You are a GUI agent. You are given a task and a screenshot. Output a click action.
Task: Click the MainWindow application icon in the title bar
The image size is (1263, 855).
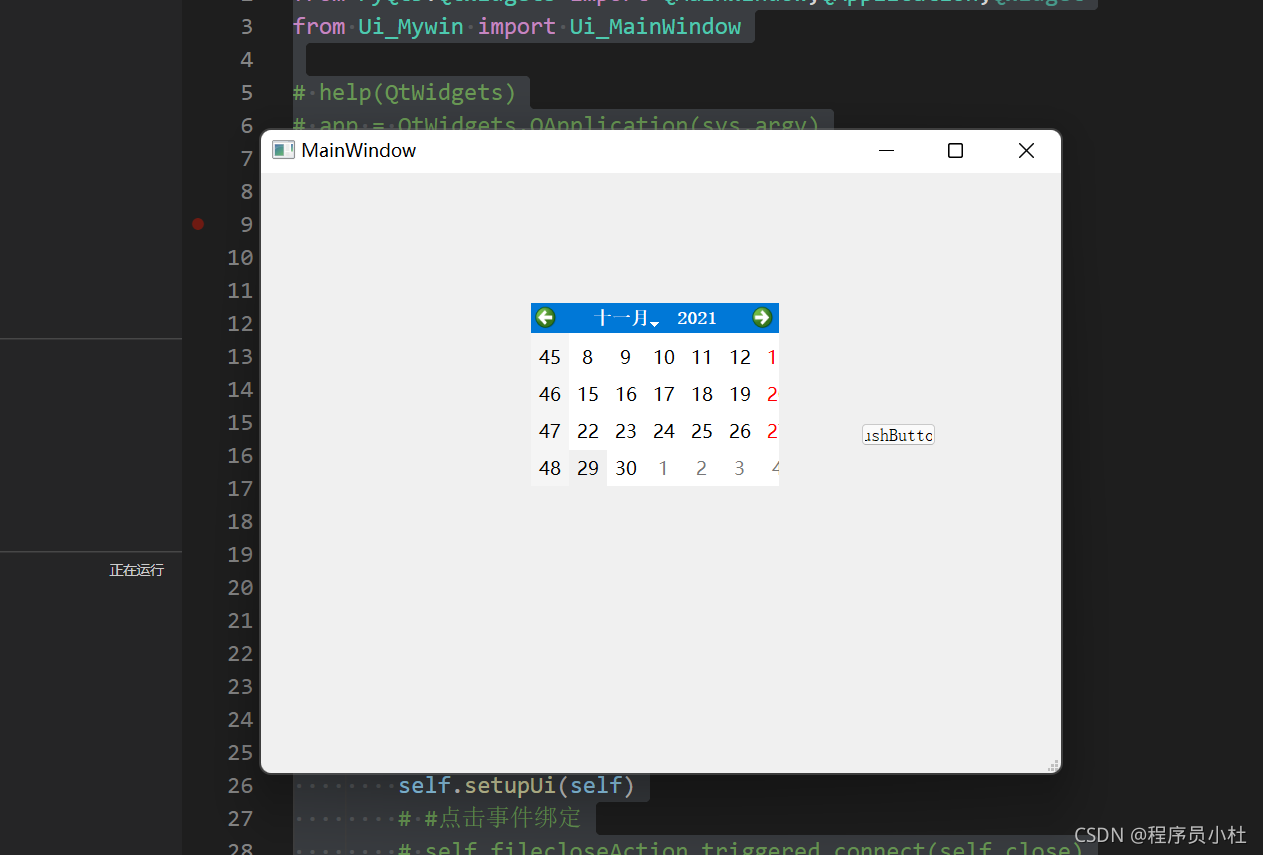pyautogui.click(x=283, y=150)
